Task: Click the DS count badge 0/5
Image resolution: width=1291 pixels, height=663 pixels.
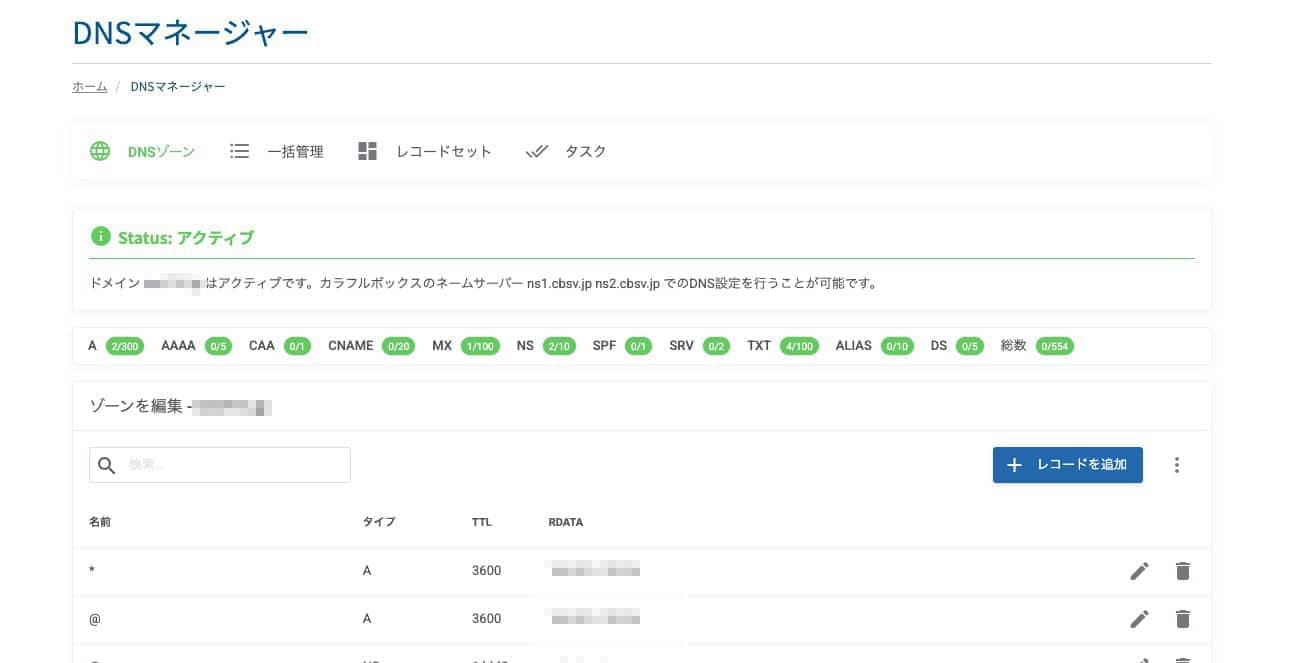Action: coord(969,346)
